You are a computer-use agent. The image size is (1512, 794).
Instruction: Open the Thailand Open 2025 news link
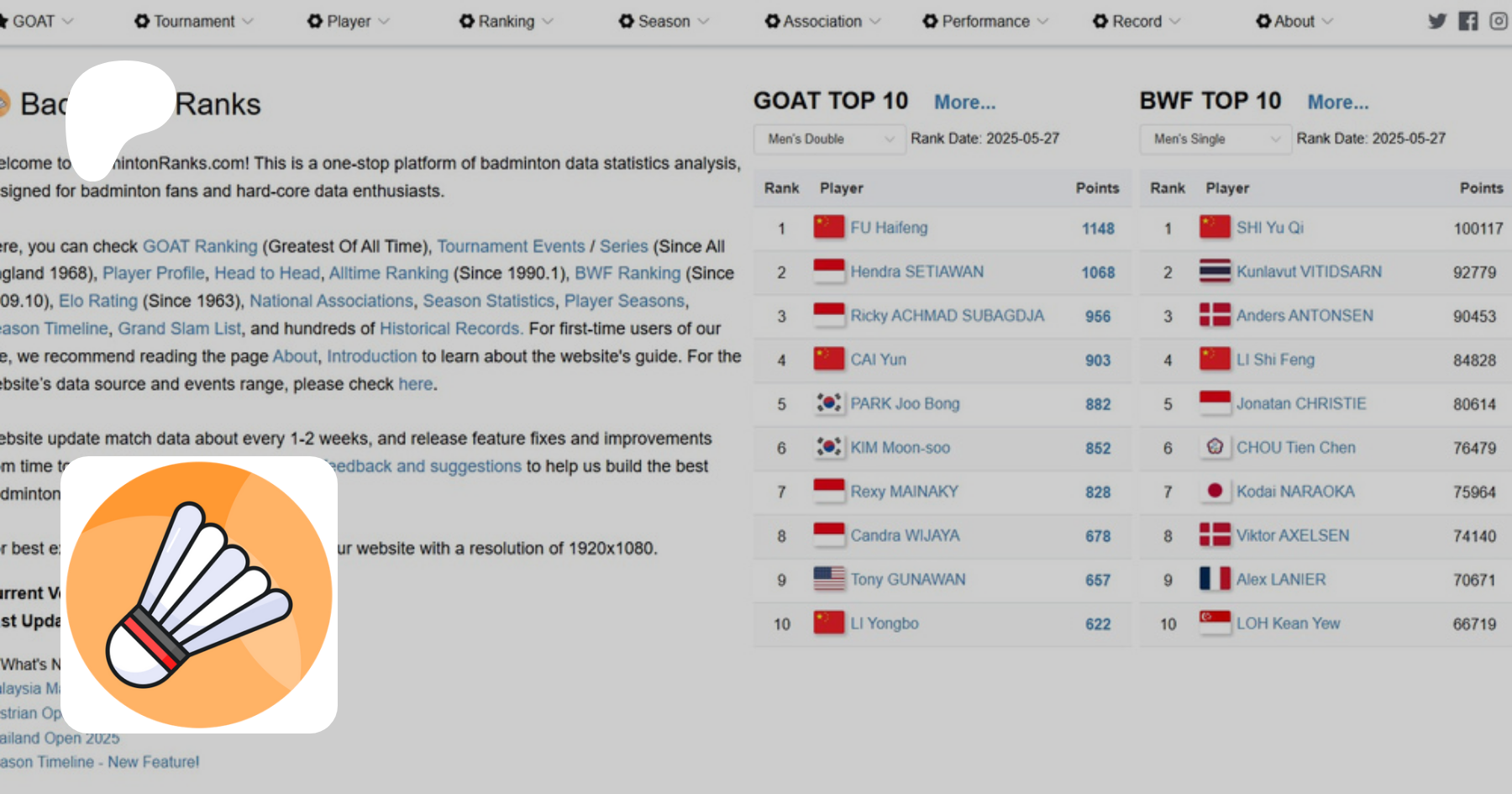[x=63, y=738]
